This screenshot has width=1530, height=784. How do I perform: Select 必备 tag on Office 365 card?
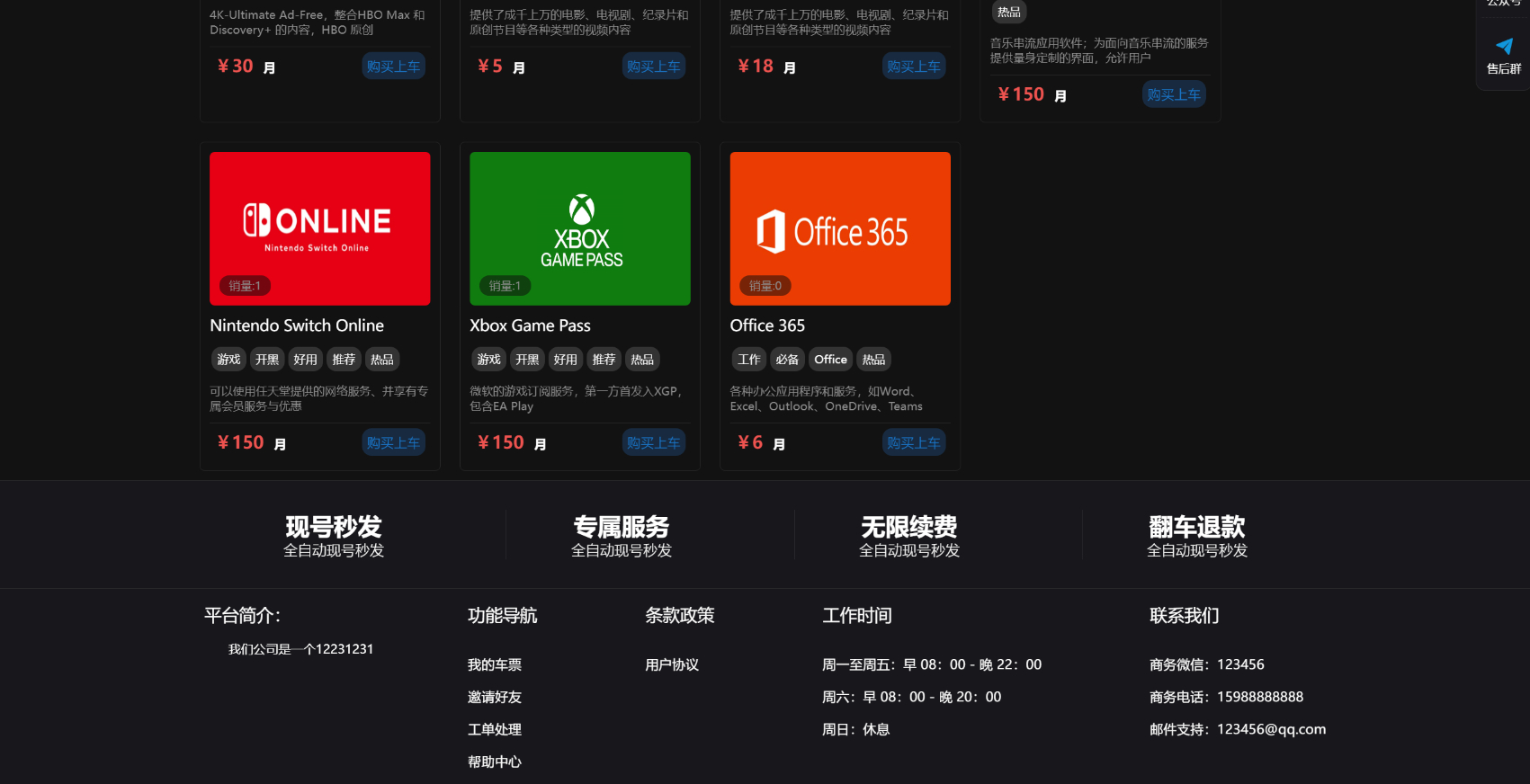(787, 360)
